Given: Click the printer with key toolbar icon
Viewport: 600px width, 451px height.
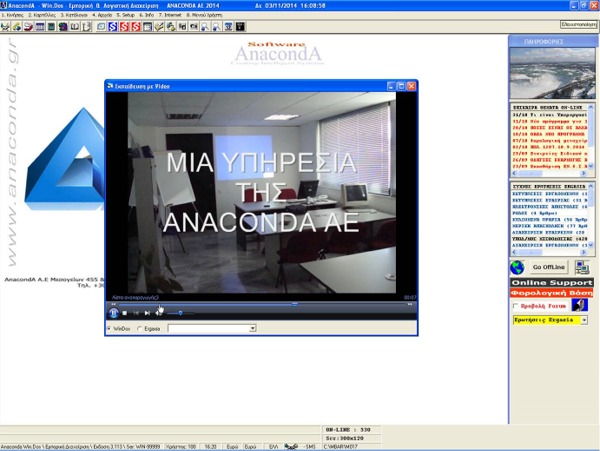Looking at the screenshot, I should coord(171,26).
